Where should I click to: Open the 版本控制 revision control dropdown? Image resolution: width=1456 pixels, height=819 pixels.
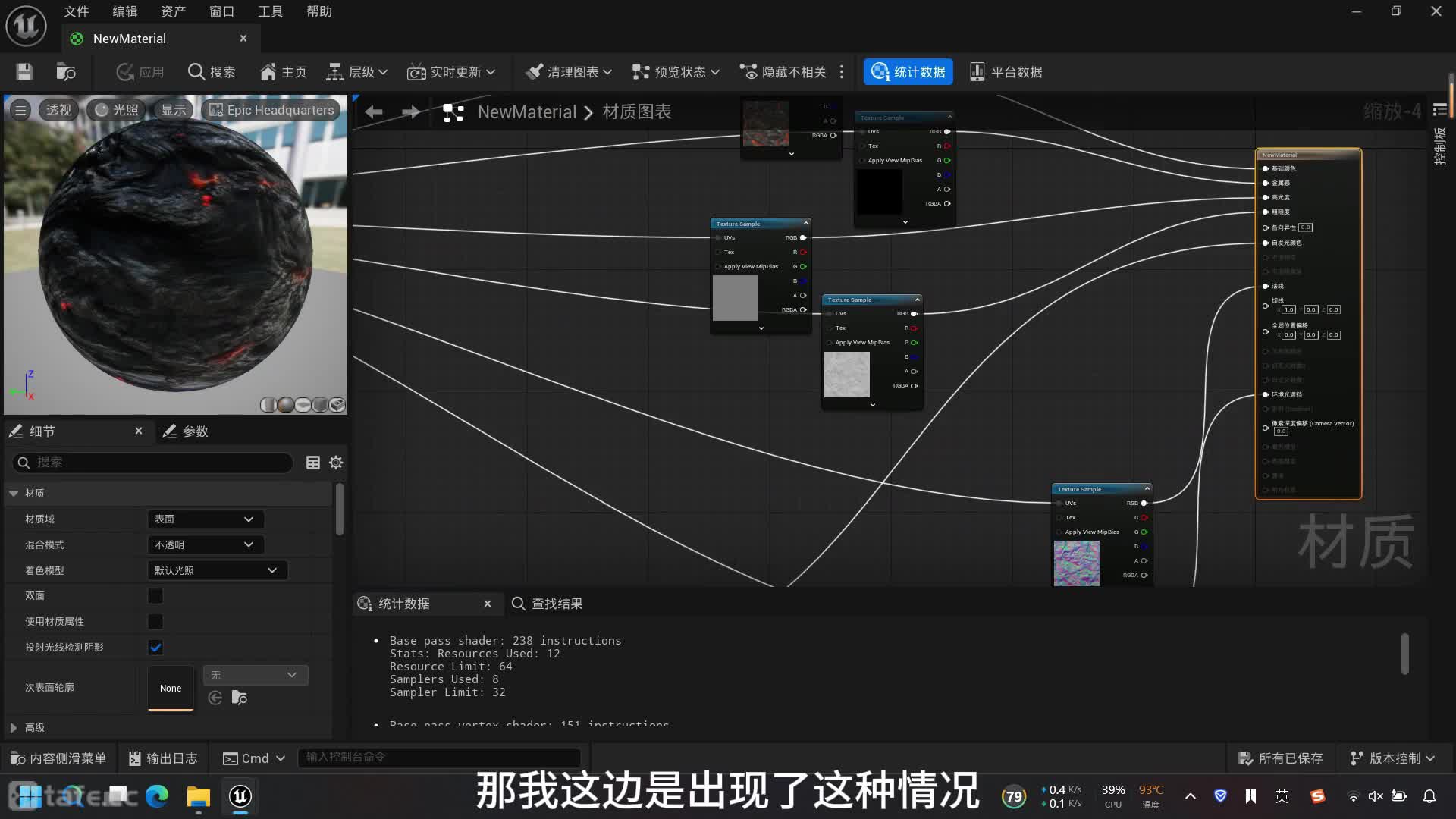(x=1392, y=758)
